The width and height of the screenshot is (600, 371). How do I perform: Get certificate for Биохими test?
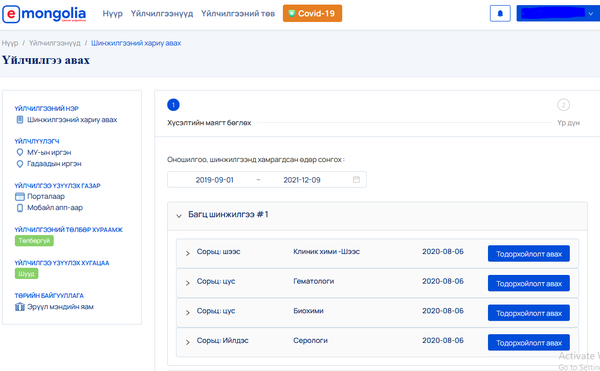tap(528, 313)
